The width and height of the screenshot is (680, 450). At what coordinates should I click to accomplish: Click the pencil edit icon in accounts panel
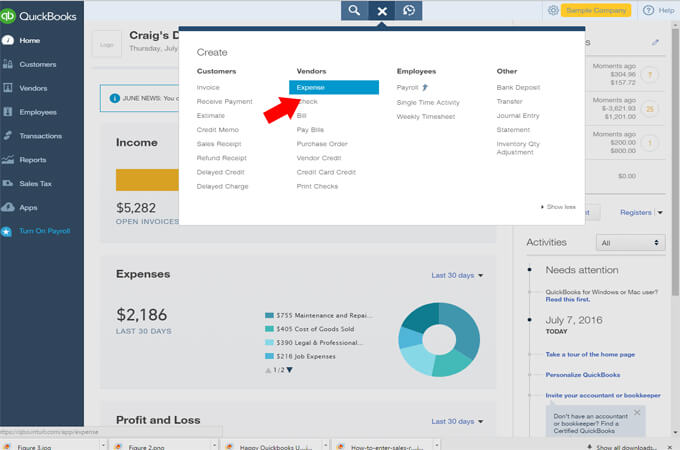655,42
